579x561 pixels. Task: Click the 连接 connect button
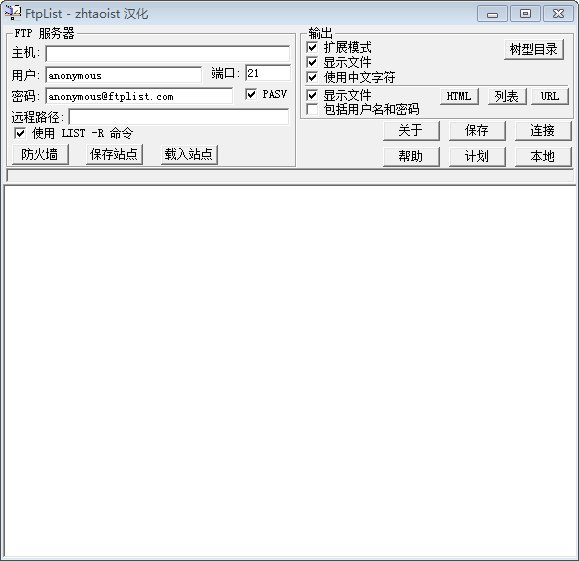[x=543, y=131]
